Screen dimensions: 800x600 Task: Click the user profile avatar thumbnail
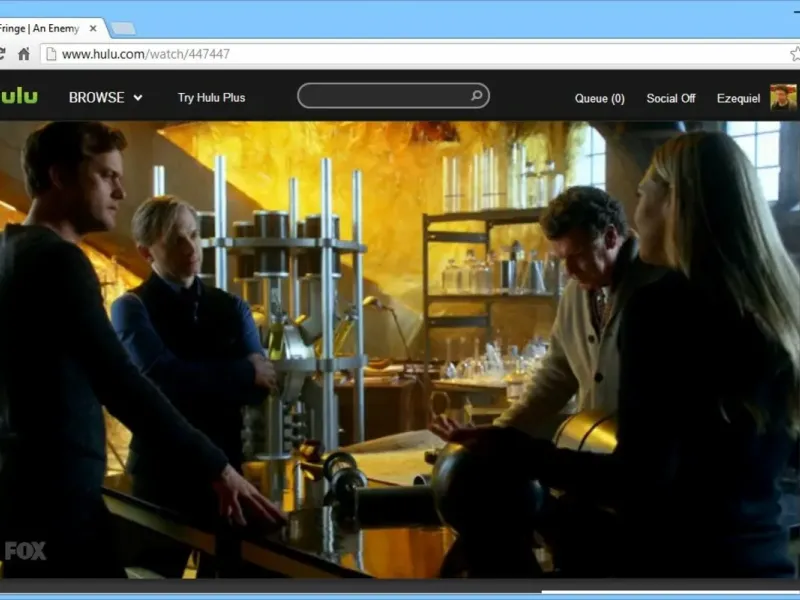[x=783, y=97]
